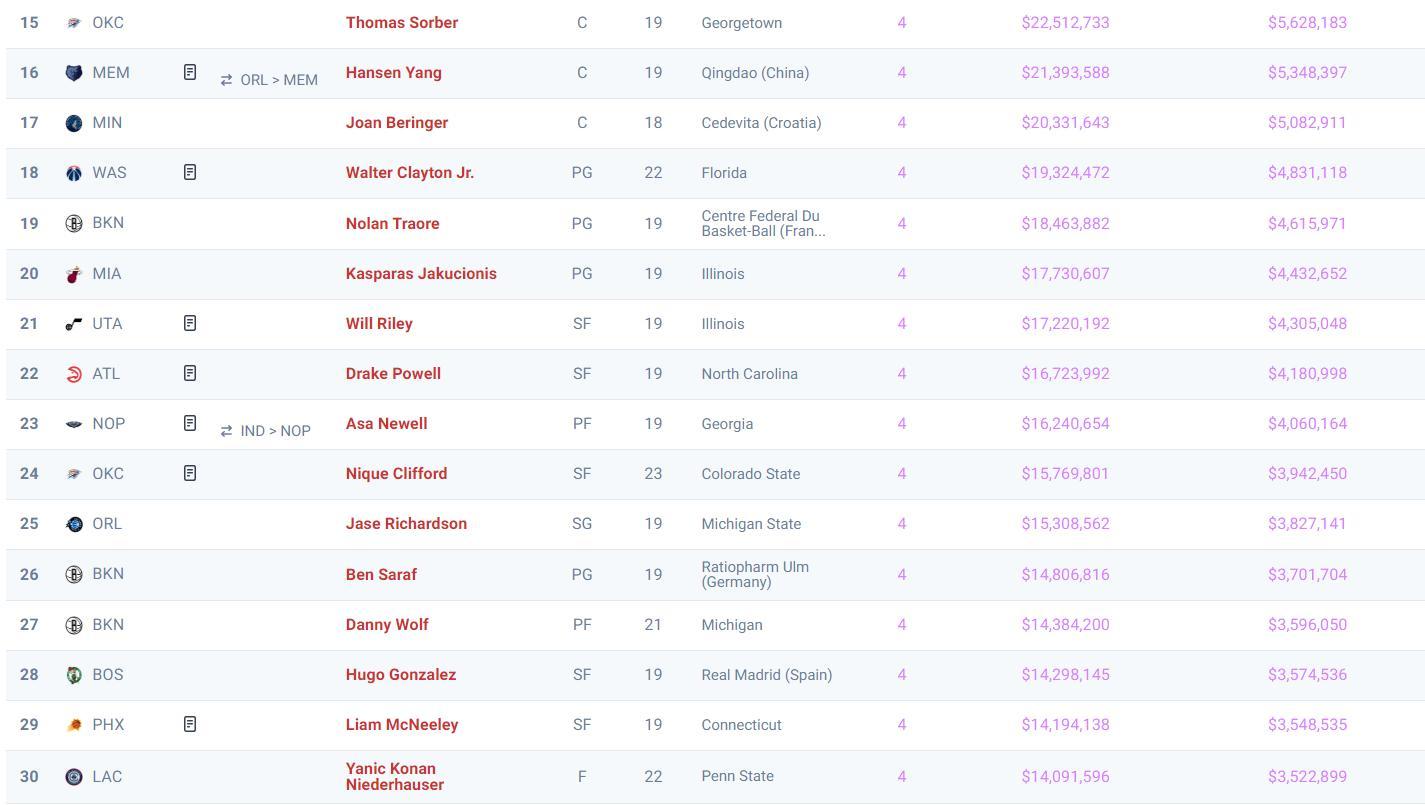
Task: Open Thomas Sorber's player page
Action: 402,22
